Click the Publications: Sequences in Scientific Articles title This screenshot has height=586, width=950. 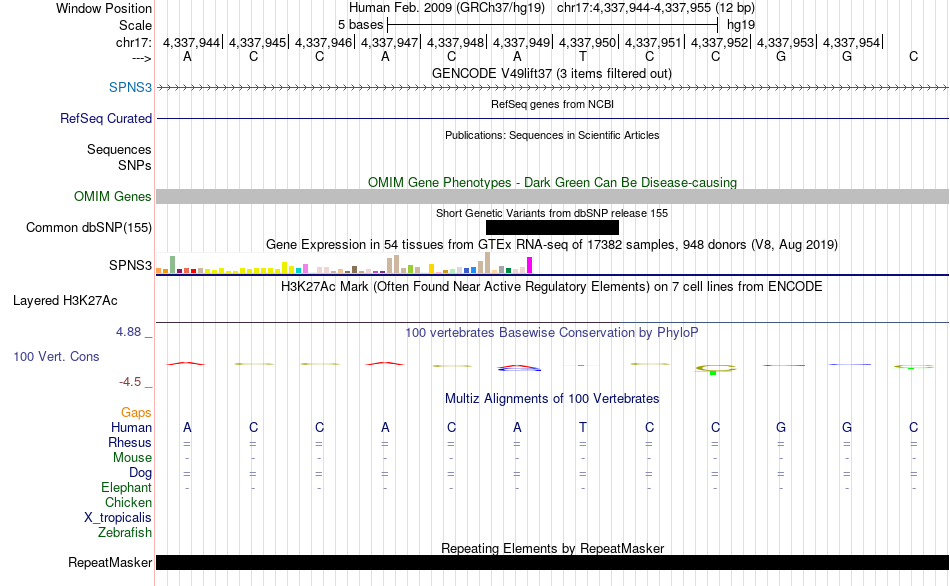click(x=552, y=135)
